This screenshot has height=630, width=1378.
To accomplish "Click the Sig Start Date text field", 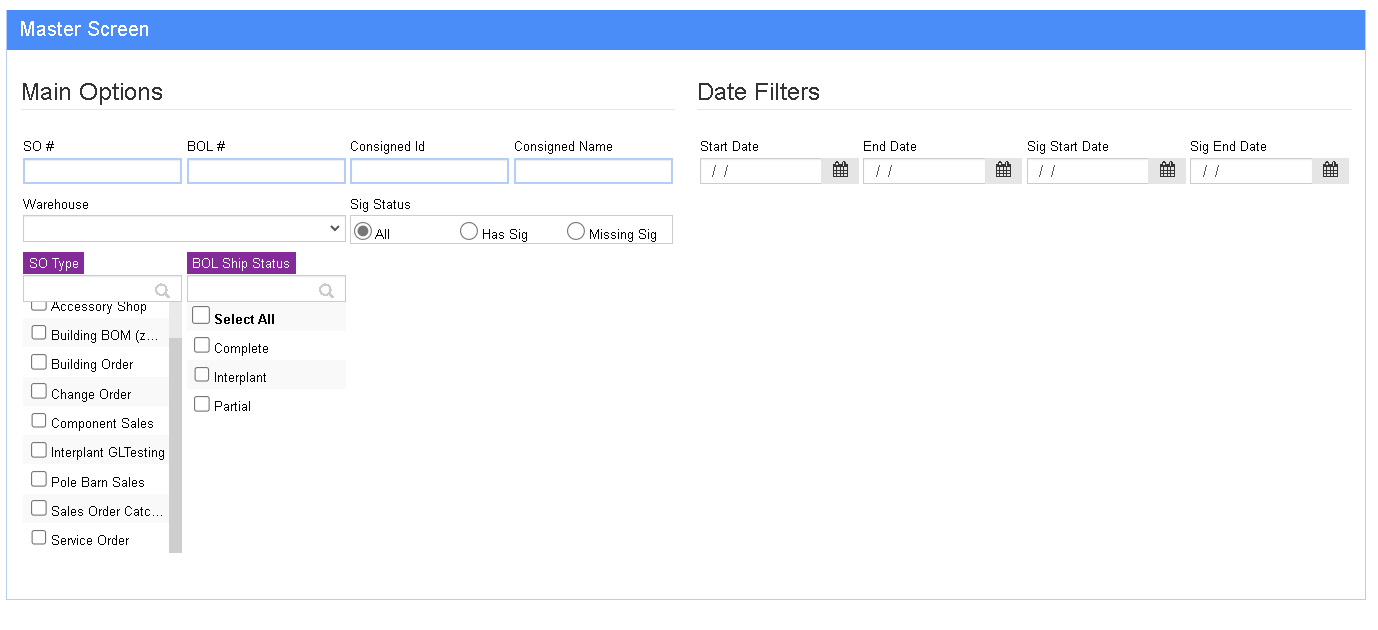I will tap(1088, 171).
